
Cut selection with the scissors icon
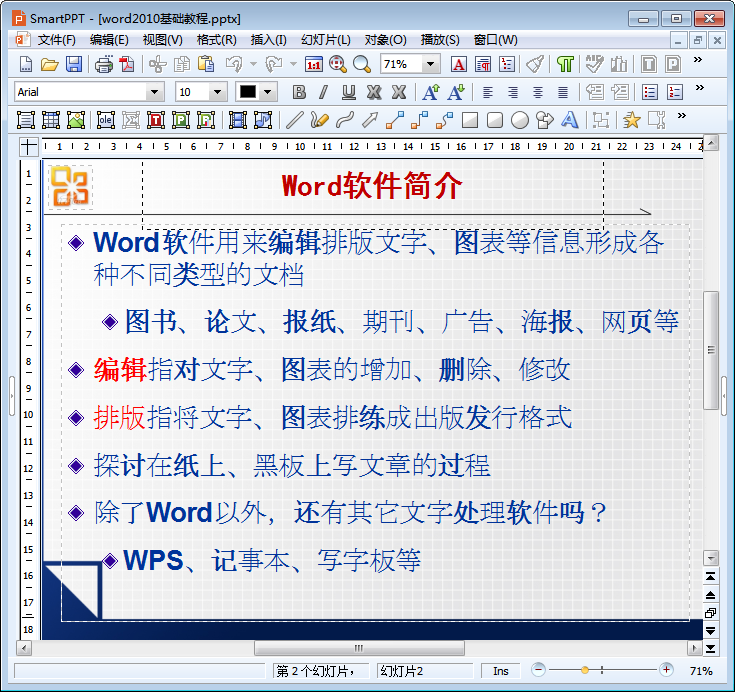tap(158, 64)
